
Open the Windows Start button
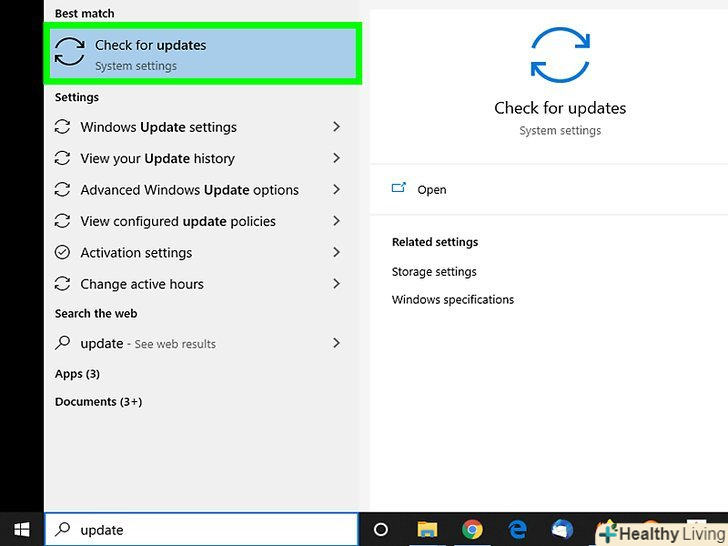click(x=22, y=529)
